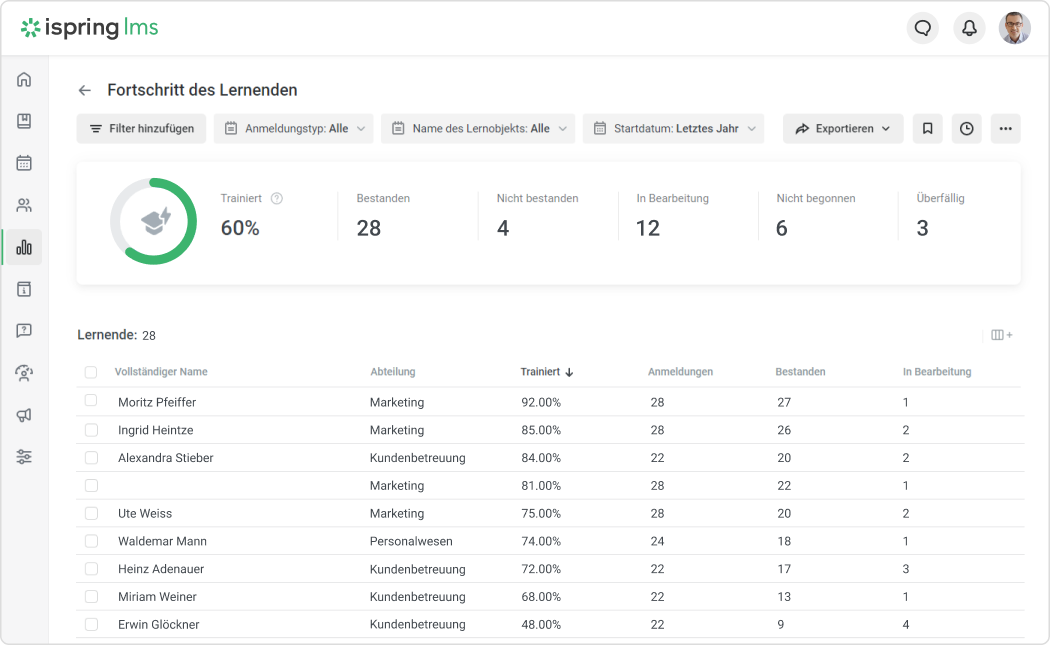This screenshot has width=1050, height=645.
Task: Select the checkbox for Ute Weiss
Action: click(x=91, y=513)
